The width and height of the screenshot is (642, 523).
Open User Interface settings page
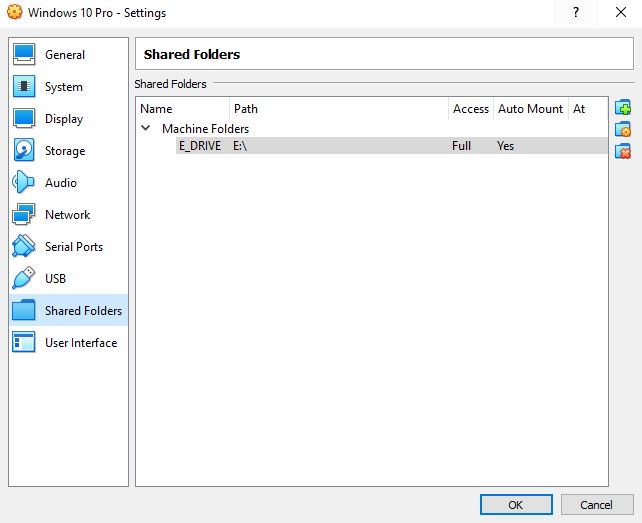point(68,342)
